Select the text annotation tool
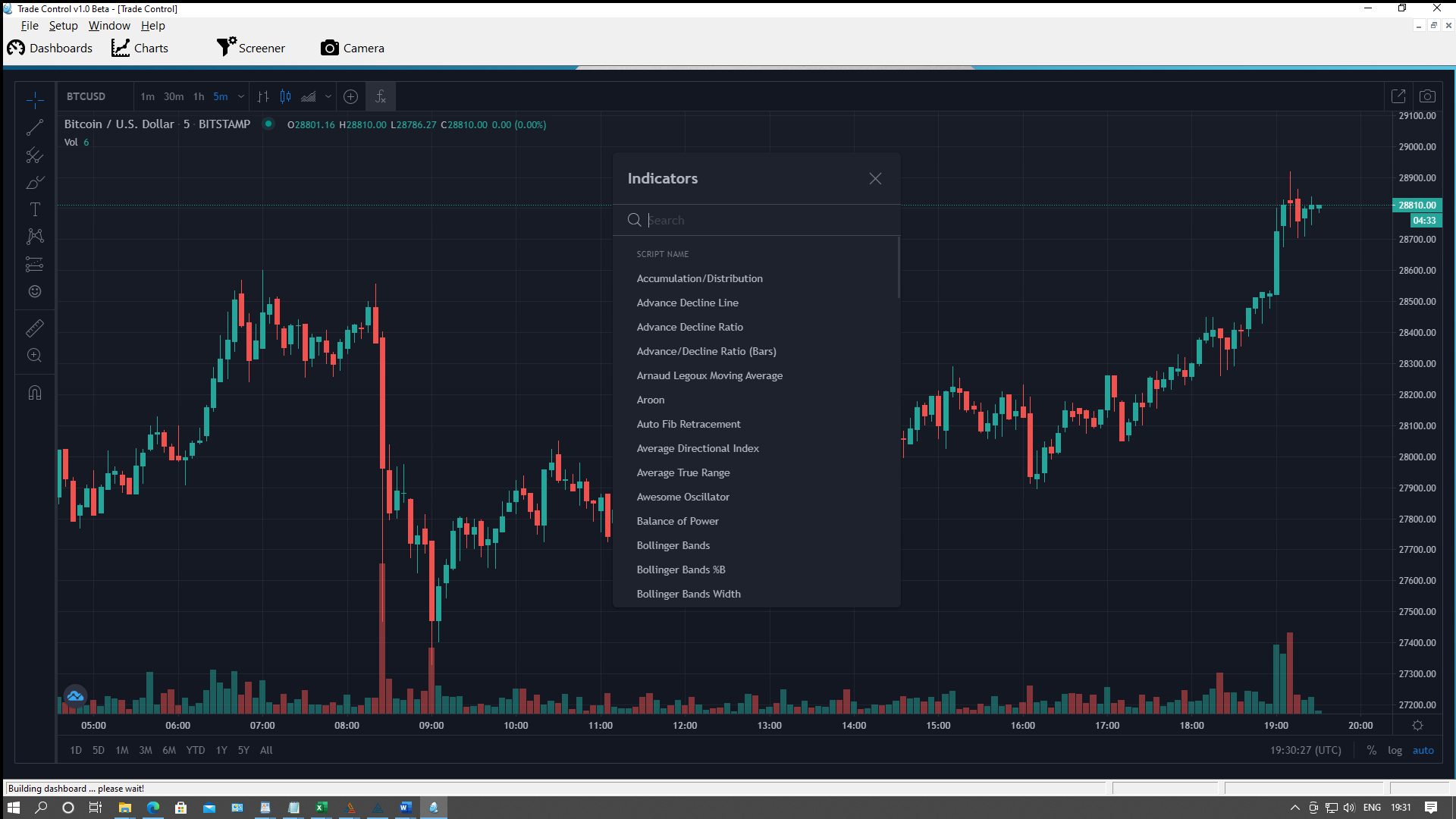 point(35,209)
